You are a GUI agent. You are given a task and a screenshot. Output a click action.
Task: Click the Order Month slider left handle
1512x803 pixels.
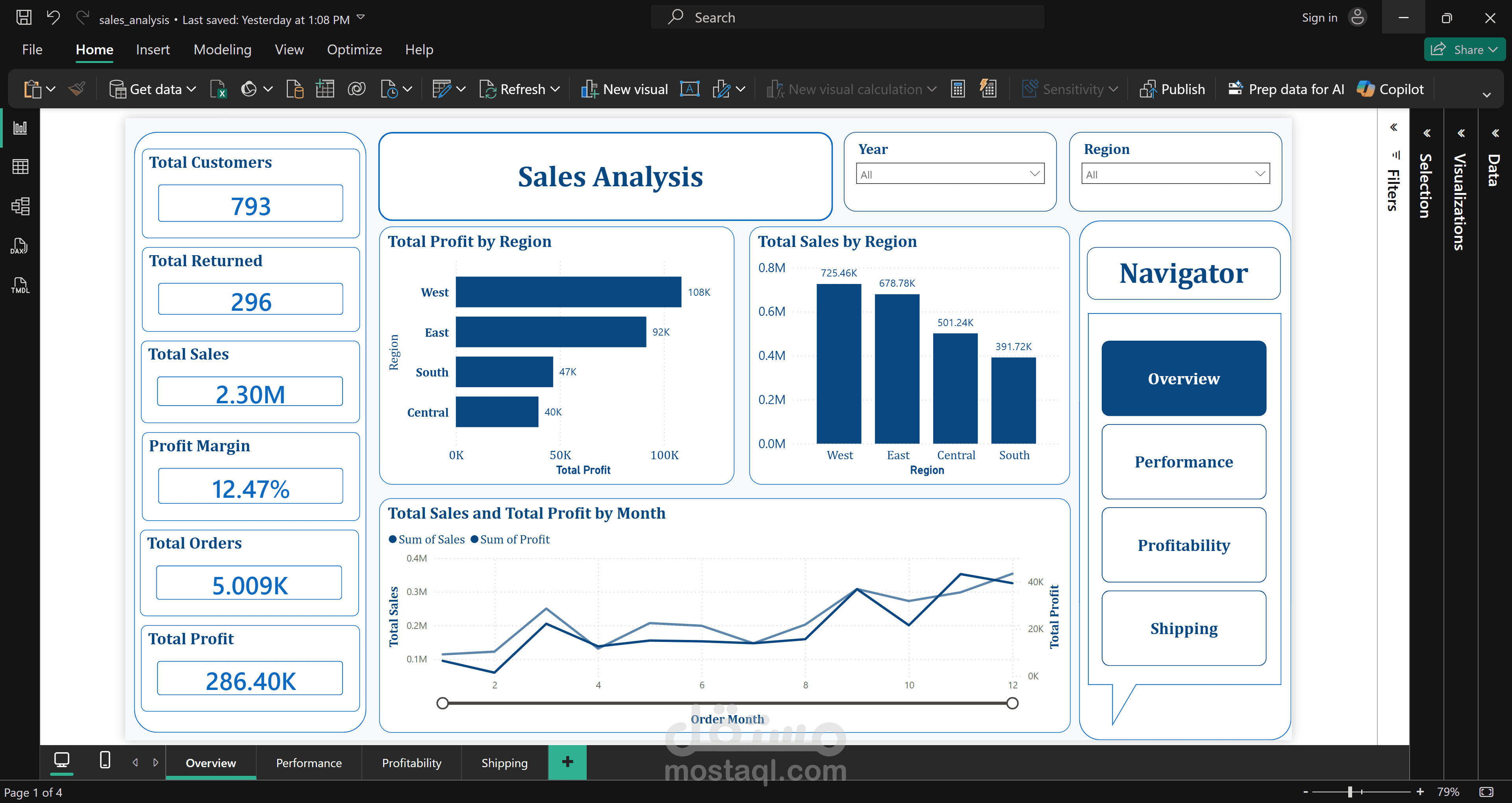click(443, 703)
